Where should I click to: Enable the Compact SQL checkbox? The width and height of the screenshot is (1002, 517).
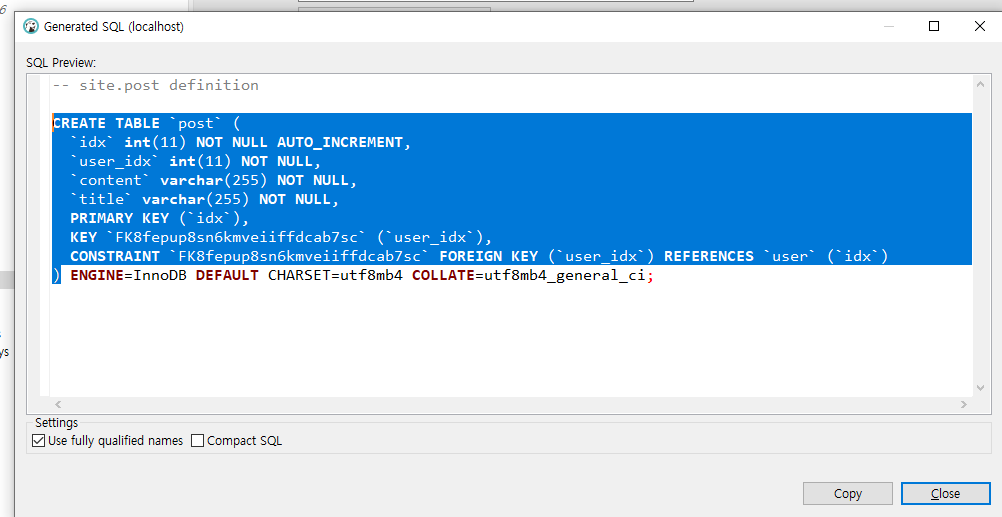(x=197, y=440)
